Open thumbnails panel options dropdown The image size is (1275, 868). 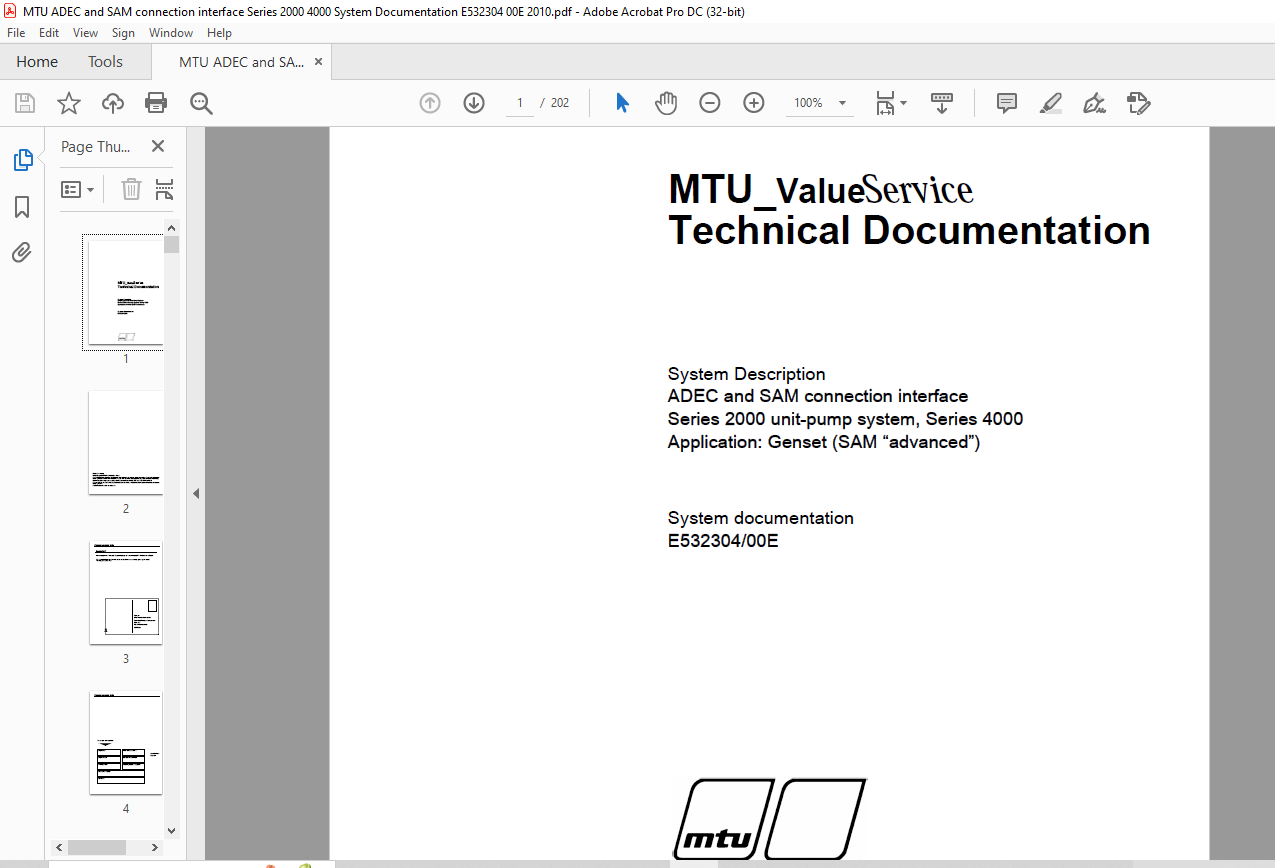tap(77, 189)
